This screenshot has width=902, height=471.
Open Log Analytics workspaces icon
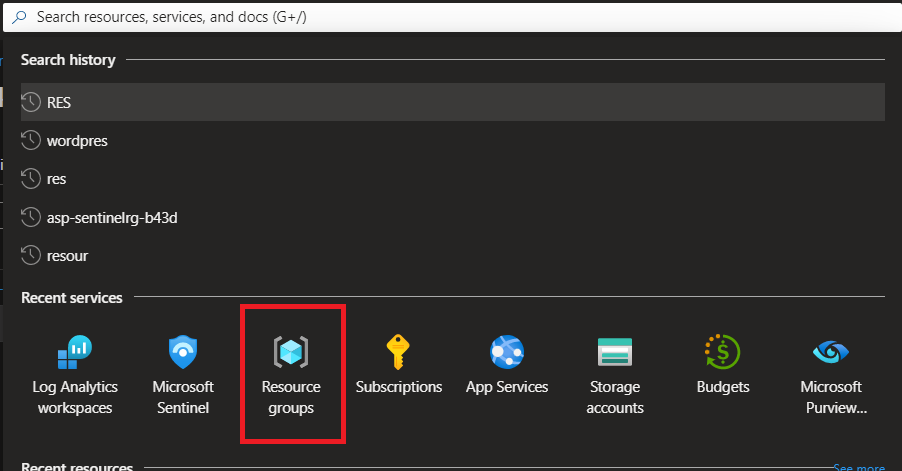(75, 352)
